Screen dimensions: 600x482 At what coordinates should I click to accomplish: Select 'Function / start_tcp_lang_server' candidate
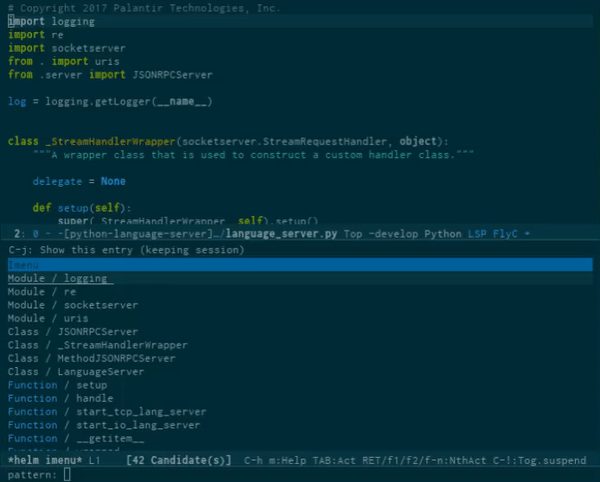107,412
